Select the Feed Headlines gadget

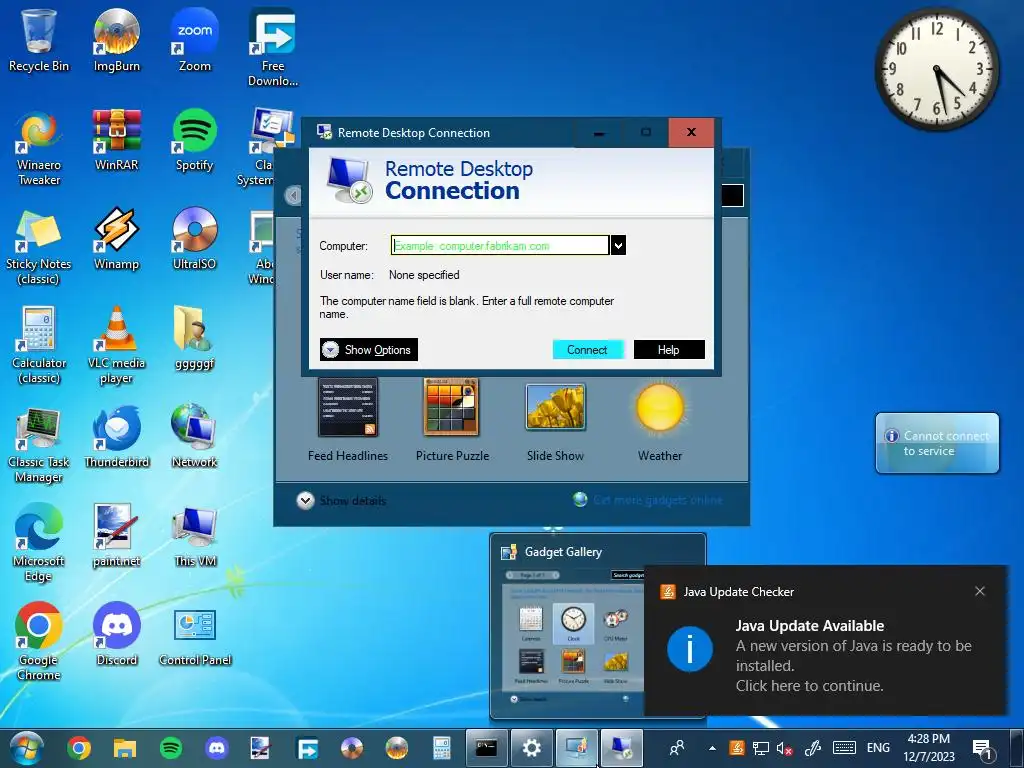click(x=347, y=419)
